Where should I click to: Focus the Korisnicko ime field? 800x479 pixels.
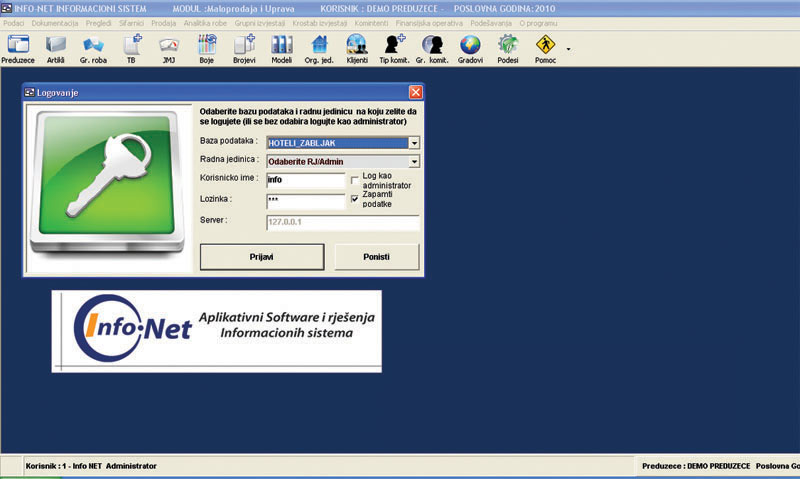click(306, 180)
